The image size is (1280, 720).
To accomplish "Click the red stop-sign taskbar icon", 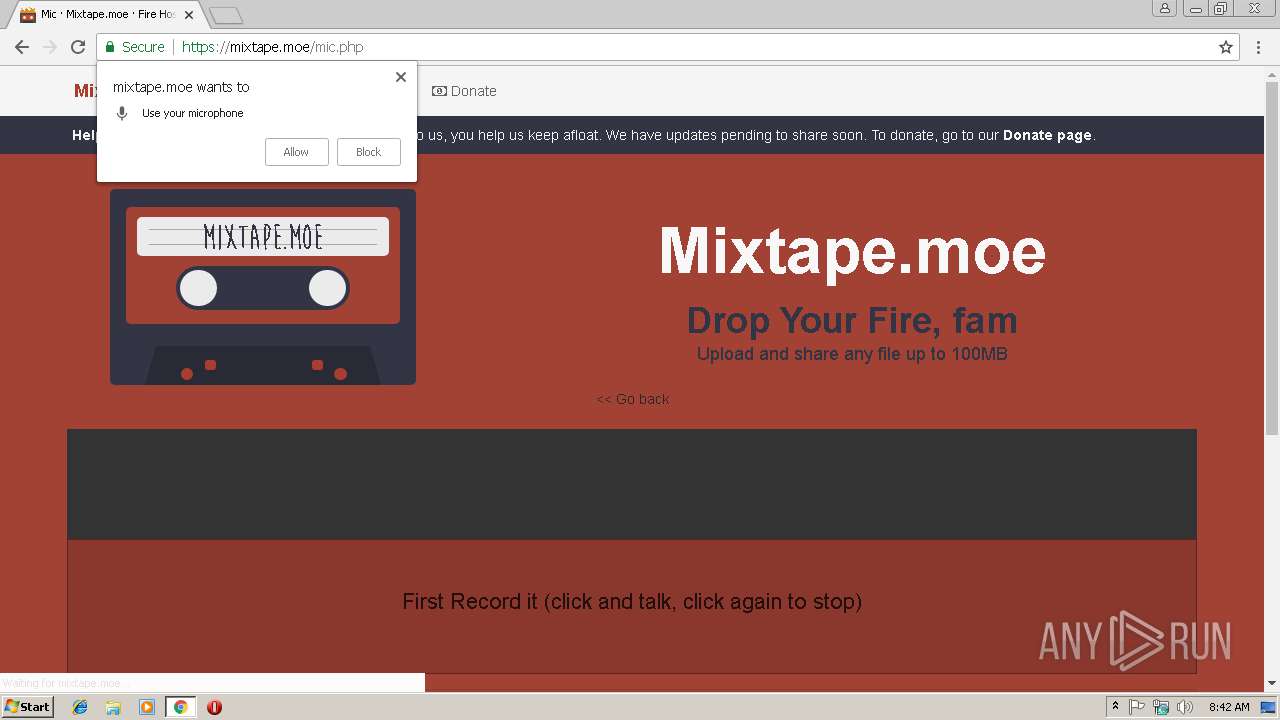I will coord(214,707).
